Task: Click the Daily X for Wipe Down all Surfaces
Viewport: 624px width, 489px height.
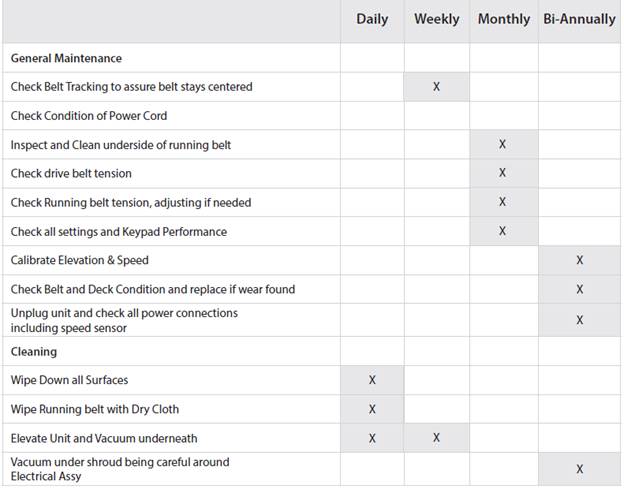Action: coord(372,380)
